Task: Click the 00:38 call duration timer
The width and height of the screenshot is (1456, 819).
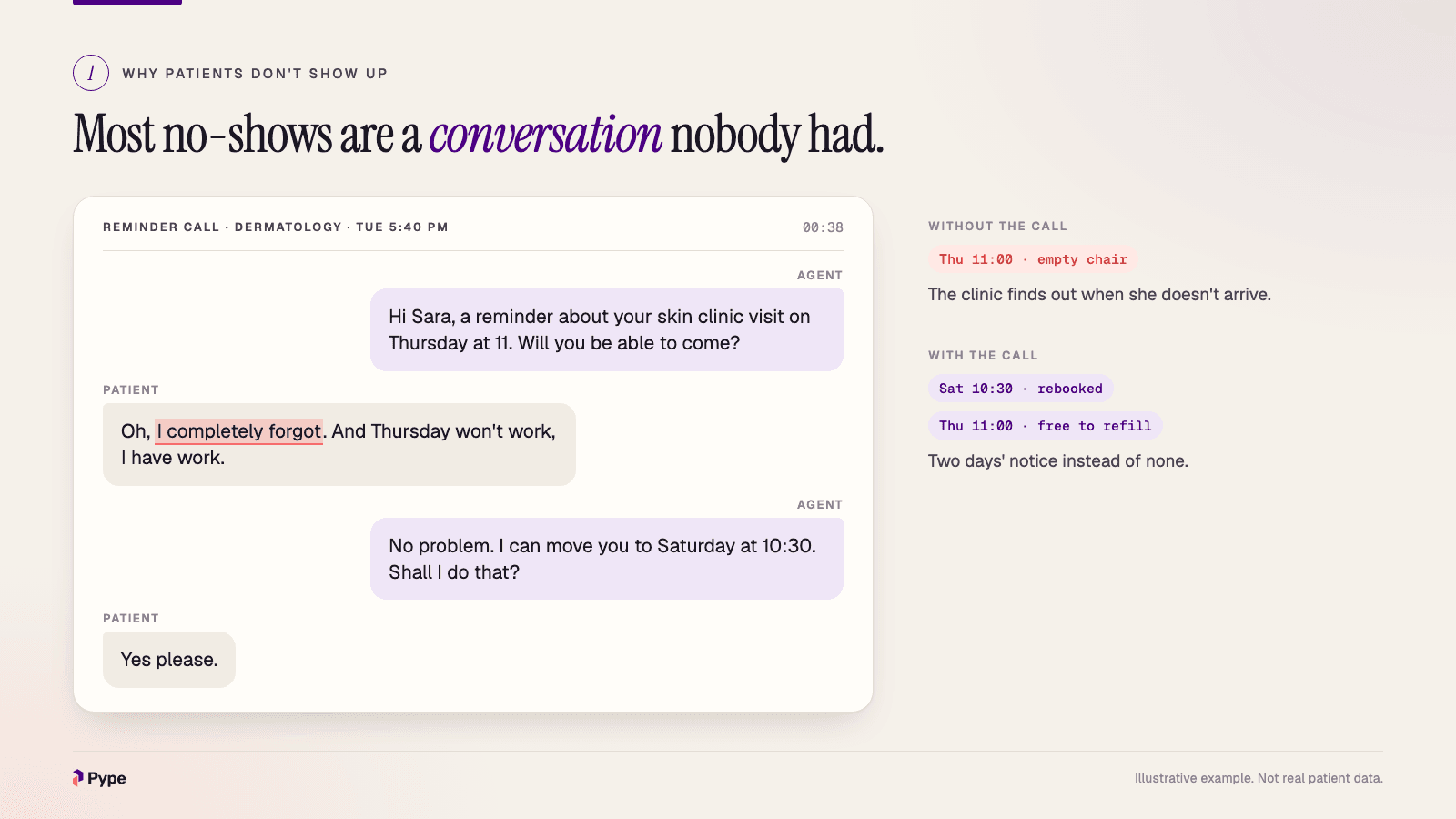Action: click(x=823, y=227)
